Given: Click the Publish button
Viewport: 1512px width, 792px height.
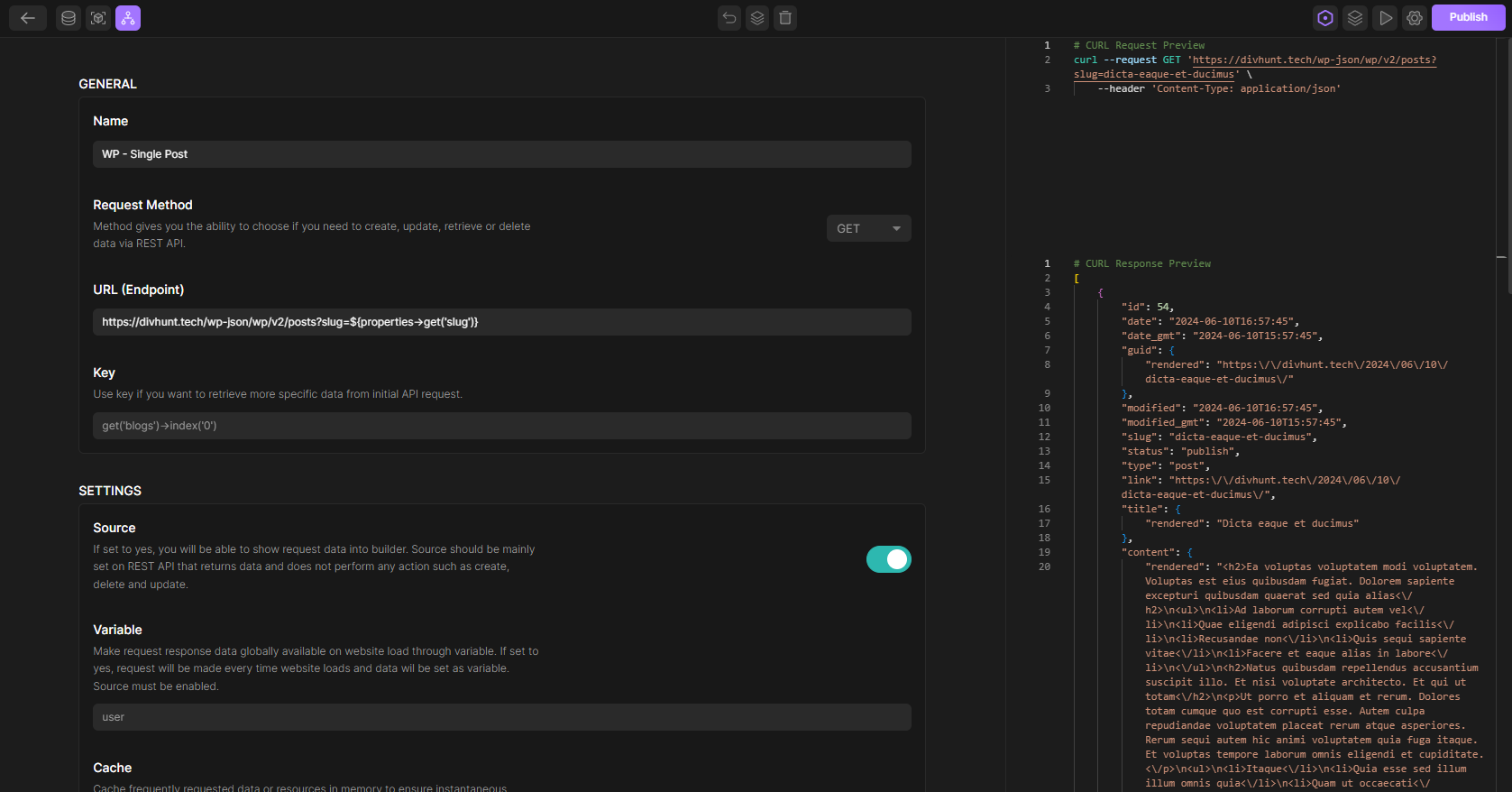Looking at the screenshot, I should (1469, 17).
